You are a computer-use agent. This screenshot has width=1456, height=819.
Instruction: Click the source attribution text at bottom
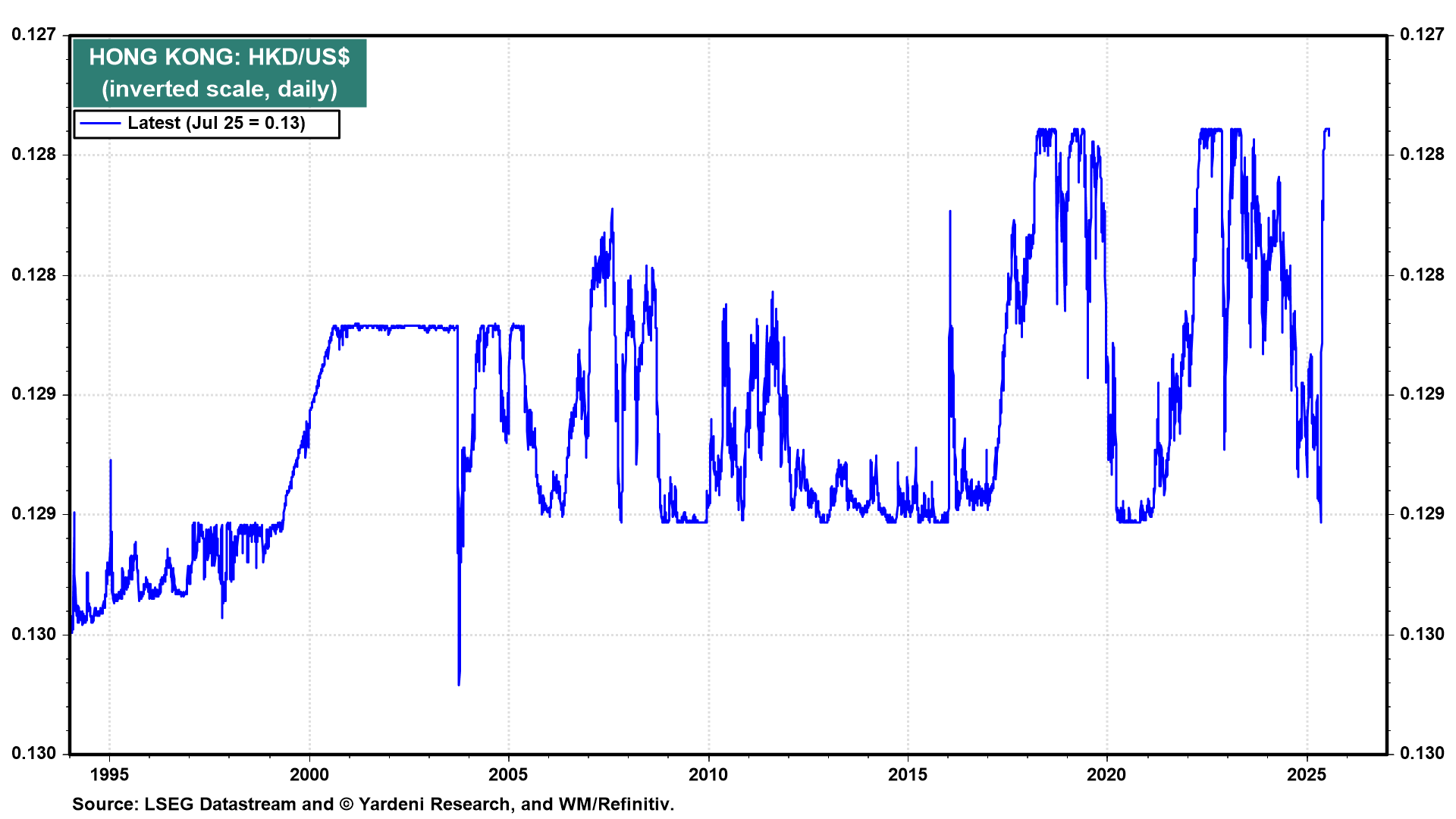coord(372,805)
